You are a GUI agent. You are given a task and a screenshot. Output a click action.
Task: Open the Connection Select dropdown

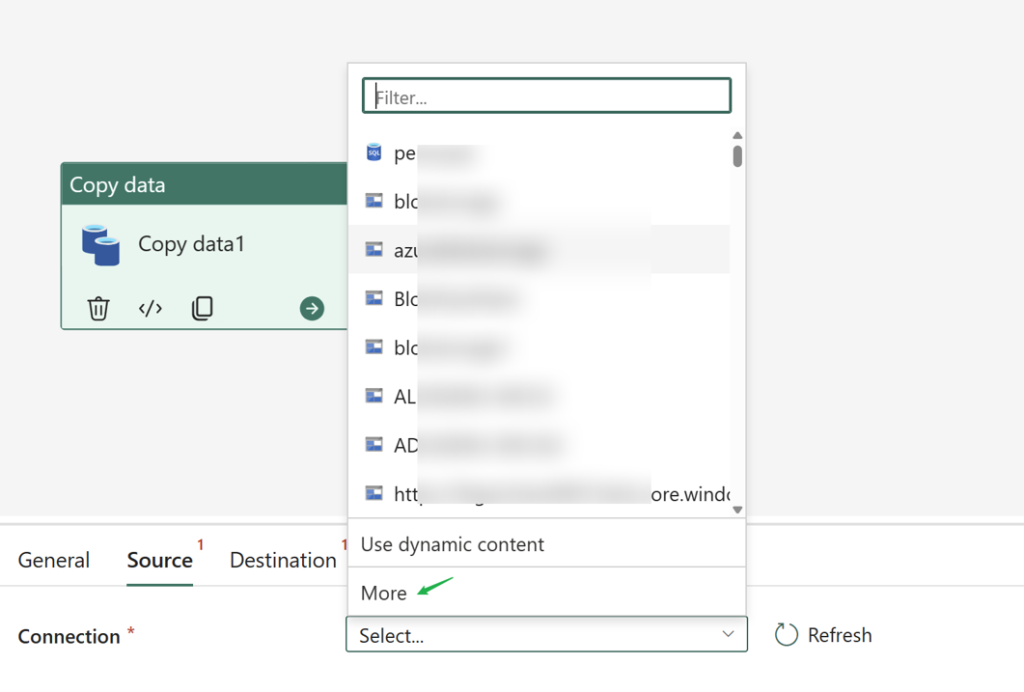click(x=547, y=635)
